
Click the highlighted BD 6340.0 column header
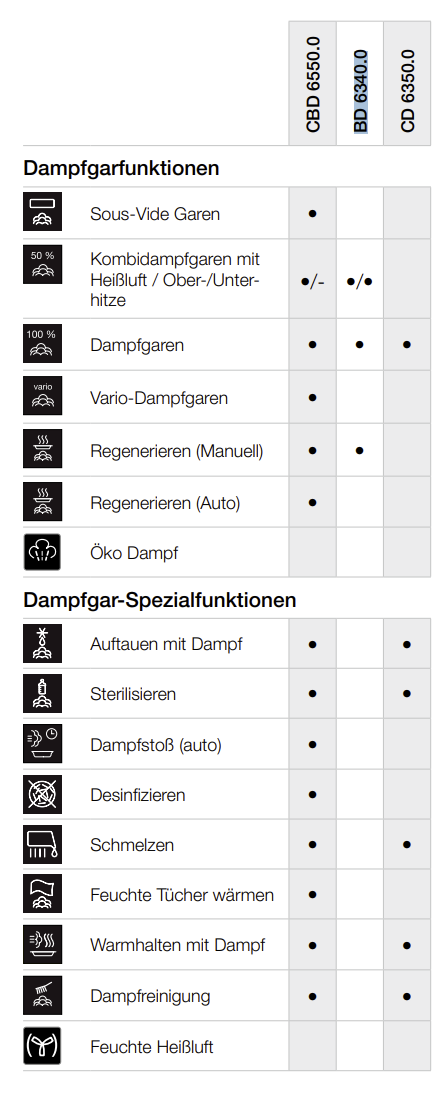(x=360, y=91)
